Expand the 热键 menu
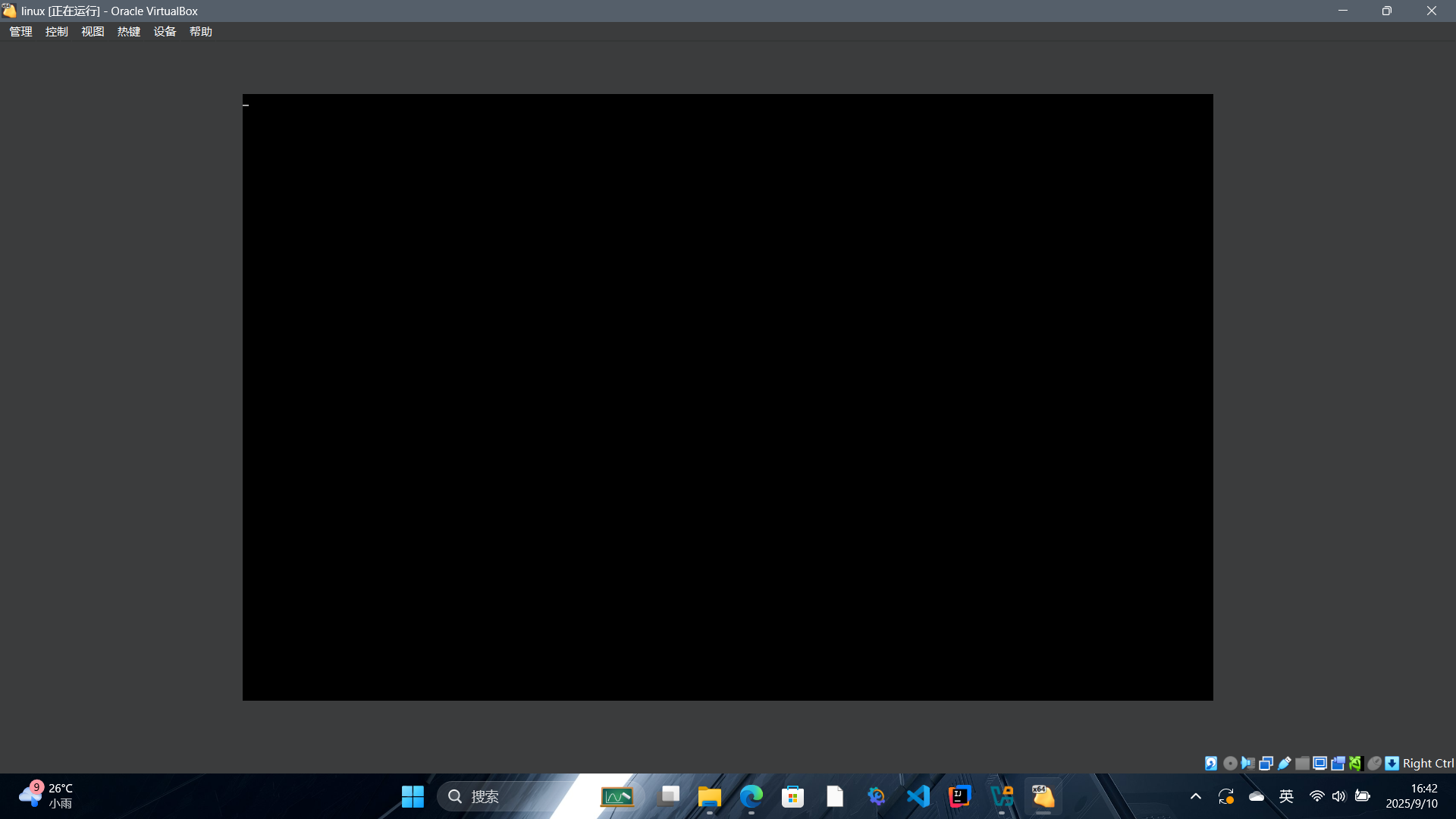1456x819 pixels. (x=129, y=31)
